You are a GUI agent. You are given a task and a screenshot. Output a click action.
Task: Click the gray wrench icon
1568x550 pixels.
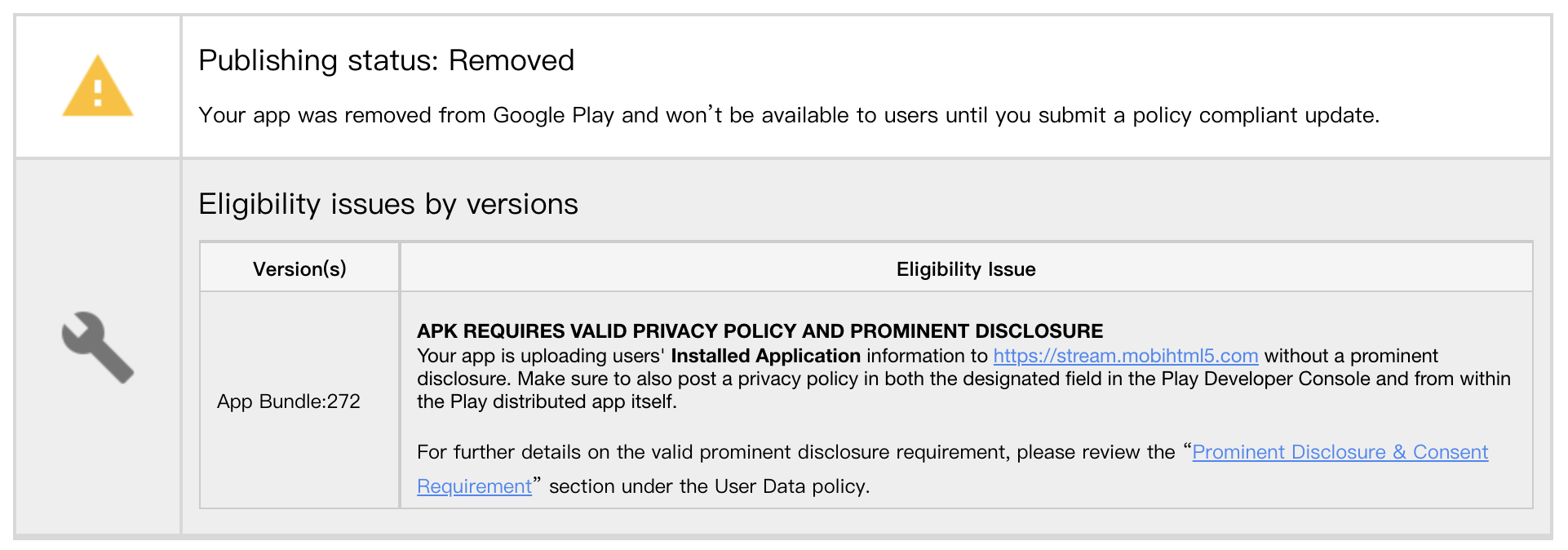[x=98, y=347]
